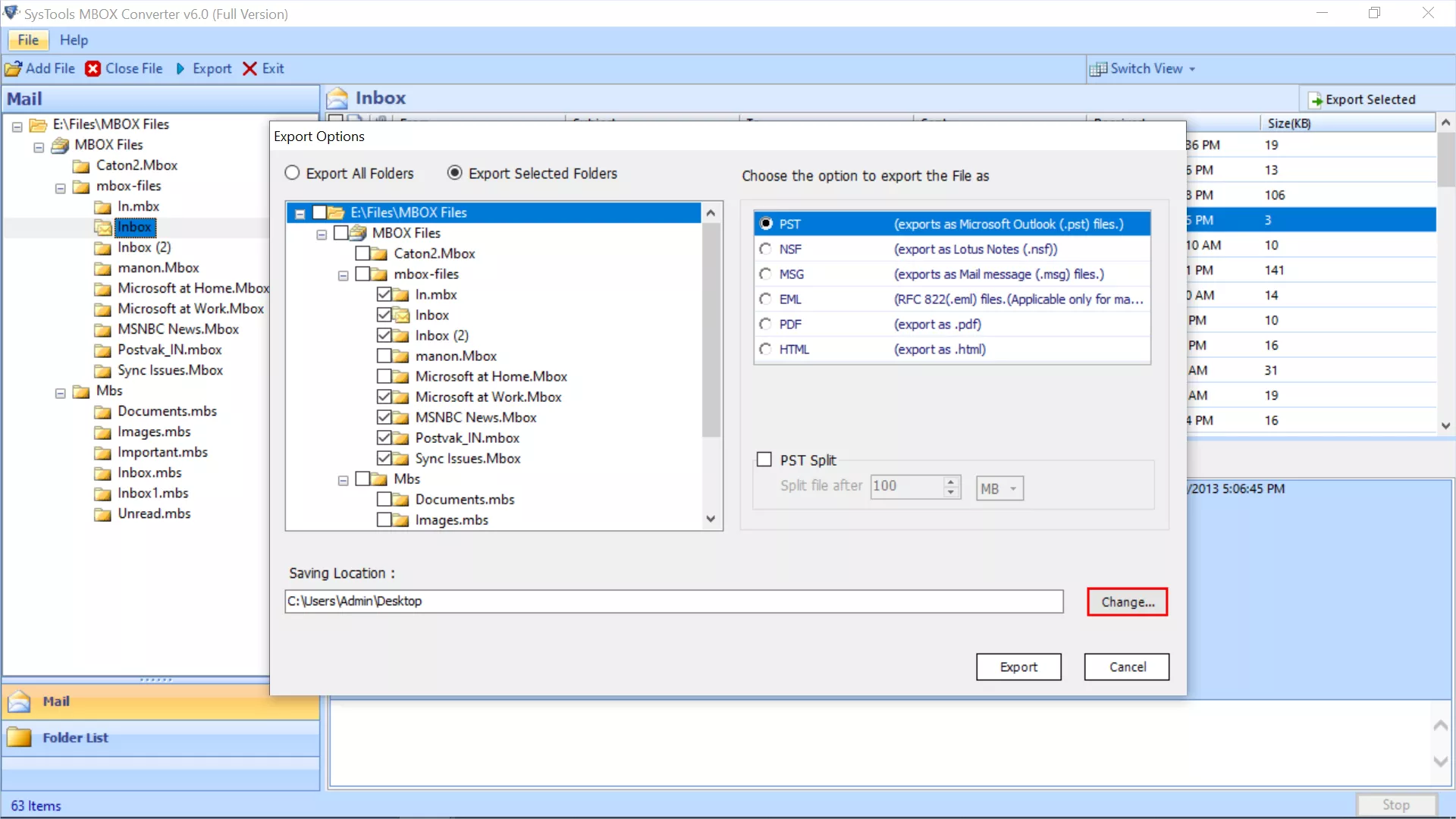Increase the split file size value
Image resolution: width=1456 pixels, height=819 pixels.
click(x=951, y=482)
